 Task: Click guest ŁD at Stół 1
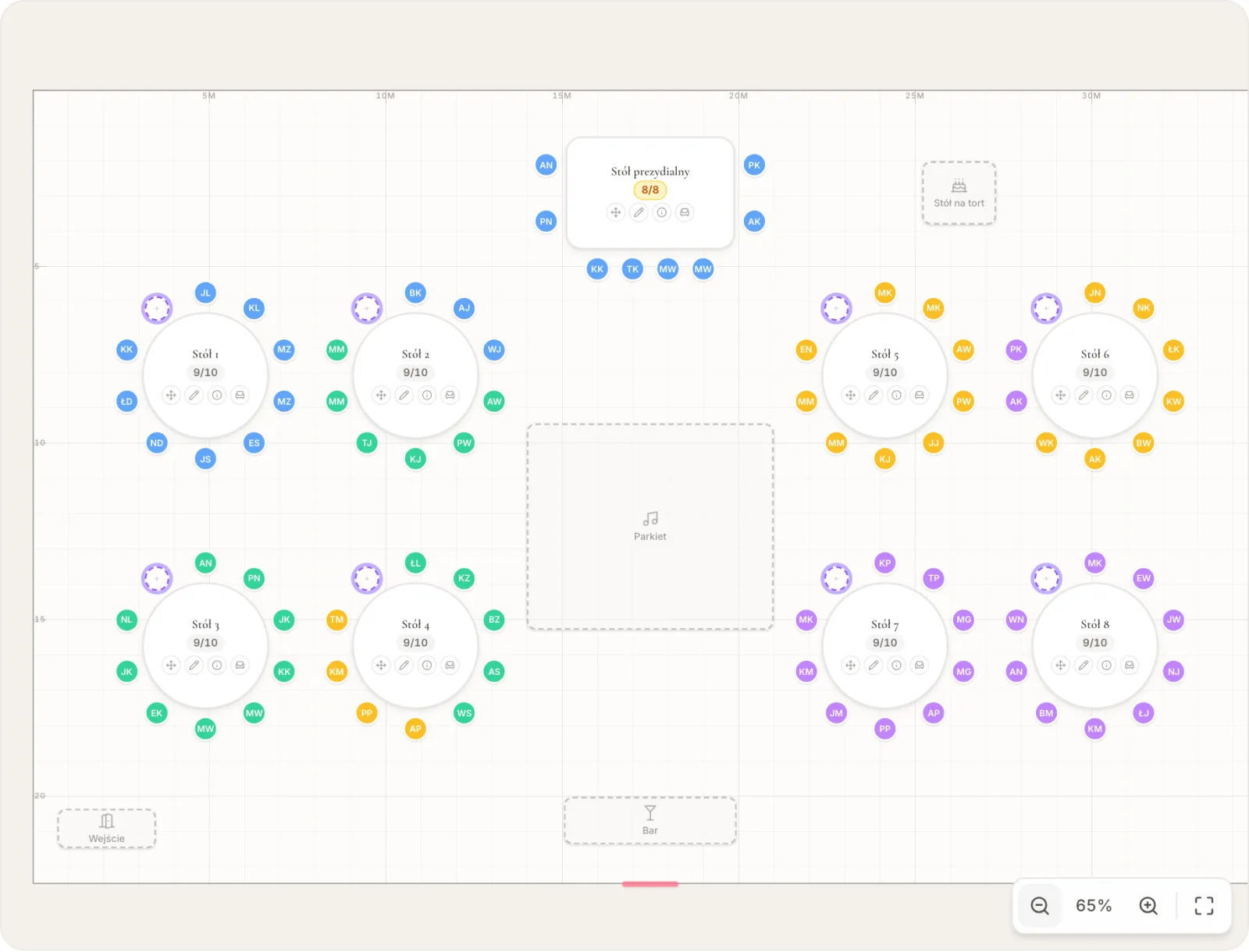pyautogui.click(x=126, y=401)
